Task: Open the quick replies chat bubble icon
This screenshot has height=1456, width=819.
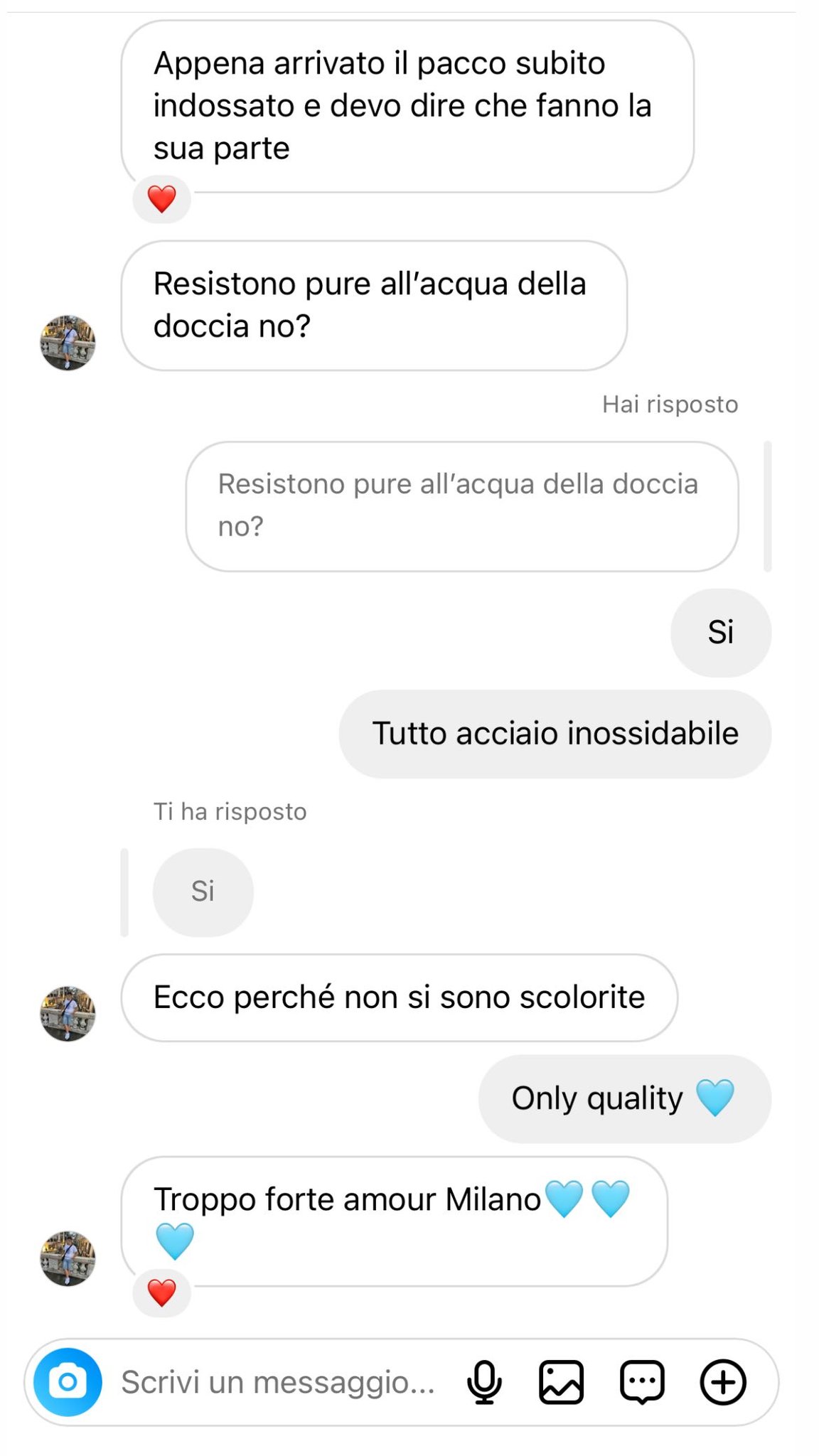Action: (x=642, y=1383)
